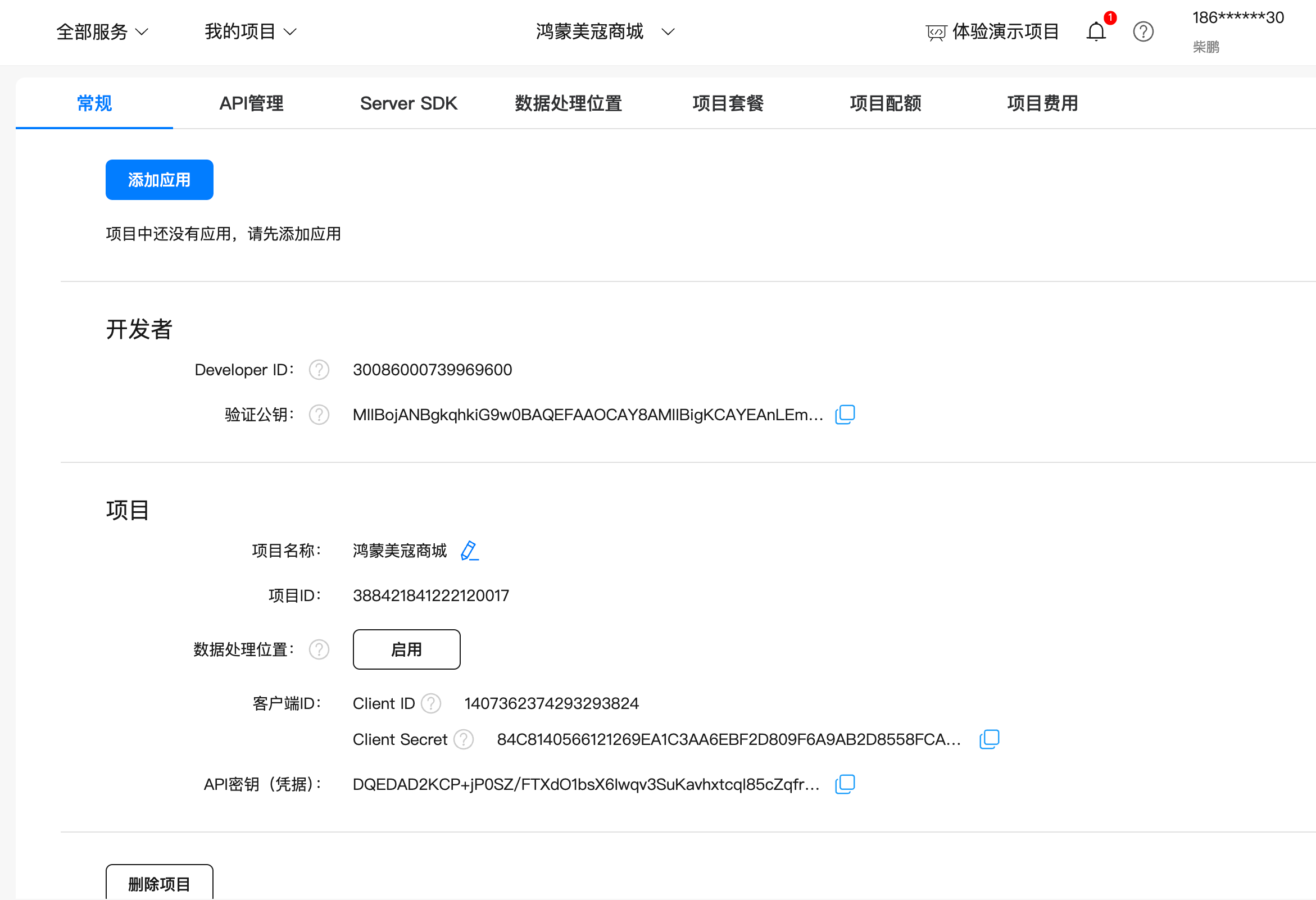
Task: Expand the 鸿蒙美寇商城 project selector
Action: (605, 31)
